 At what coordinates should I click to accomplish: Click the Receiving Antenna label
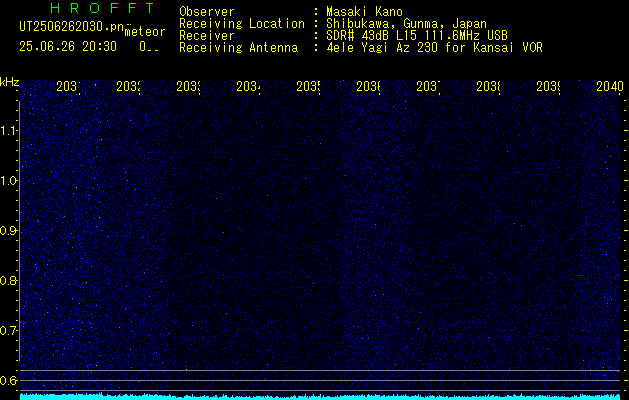pyautogui.click(x=238, y=48)
